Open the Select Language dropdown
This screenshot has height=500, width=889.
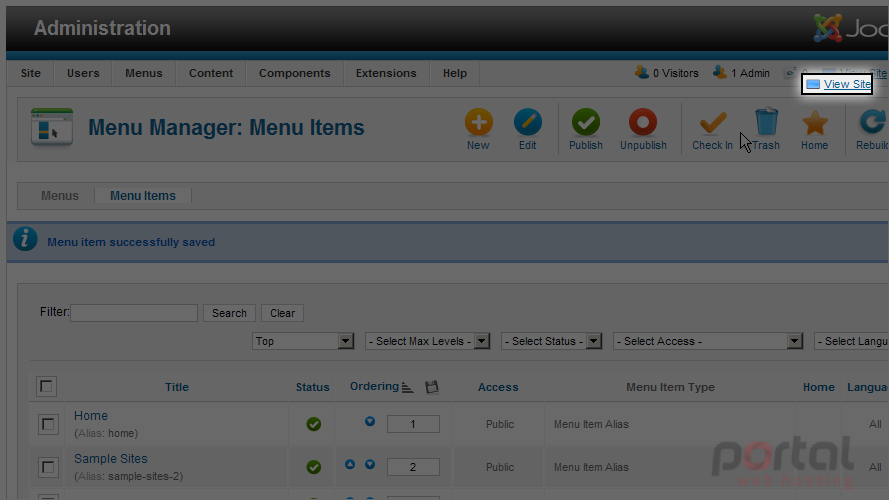coord(852,341)
